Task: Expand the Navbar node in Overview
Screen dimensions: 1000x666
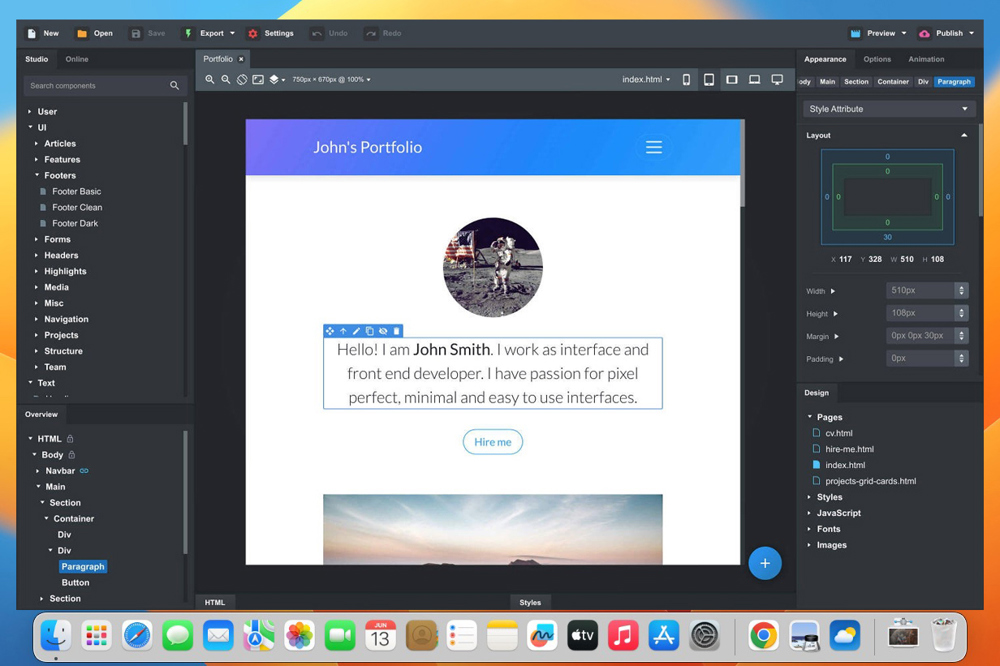Action: (x=38, y=471)
